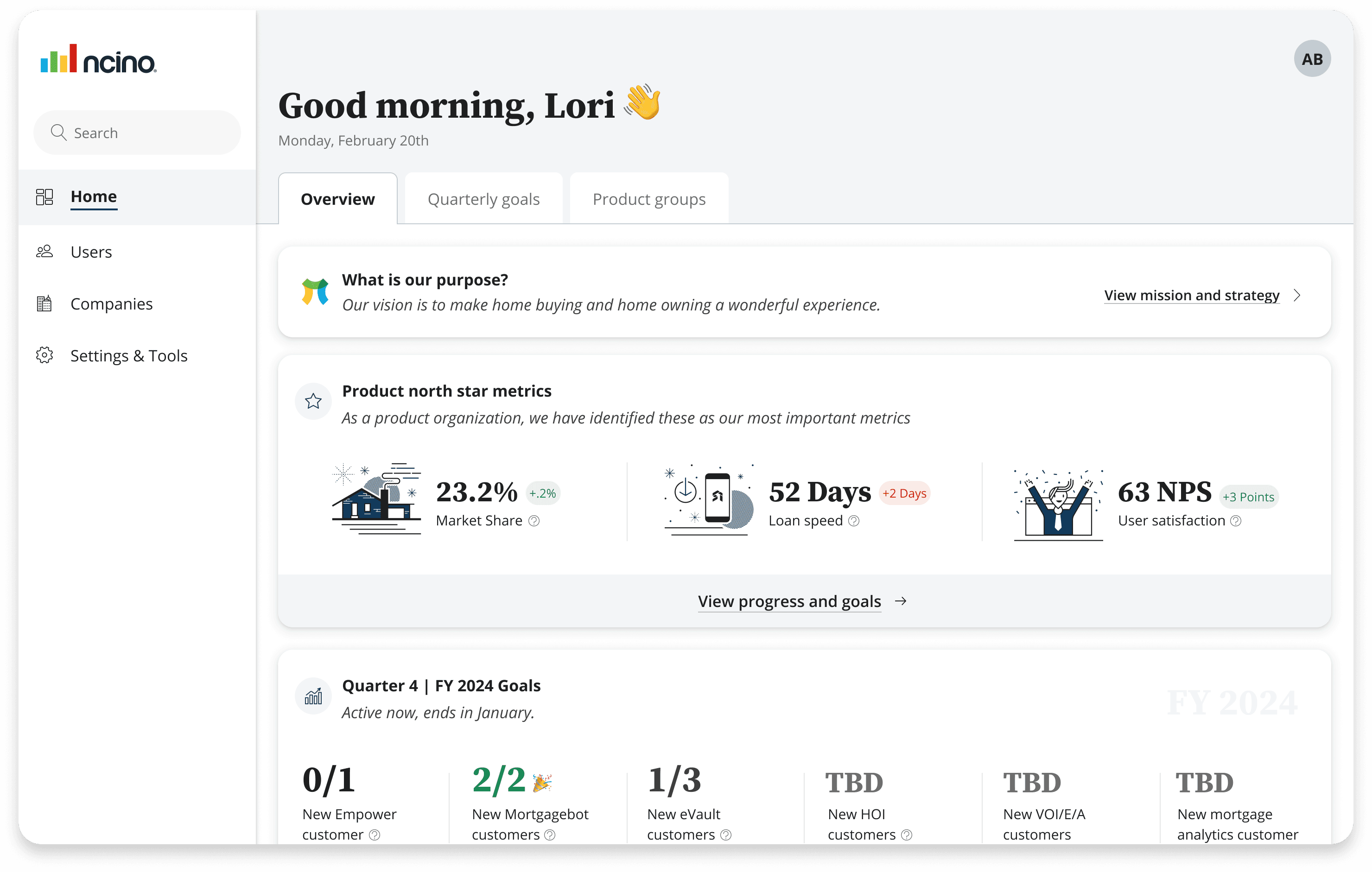
Task: Switch to the Quarterly goals tab
Action: (483, 199)
